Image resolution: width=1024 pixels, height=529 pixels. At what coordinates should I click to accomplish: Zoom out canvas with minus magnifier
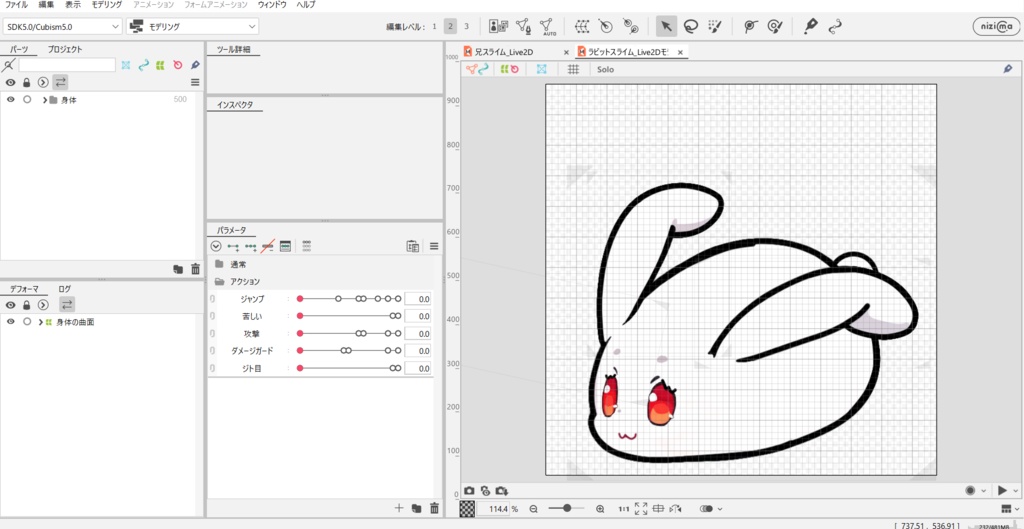[x=534, y=508]
